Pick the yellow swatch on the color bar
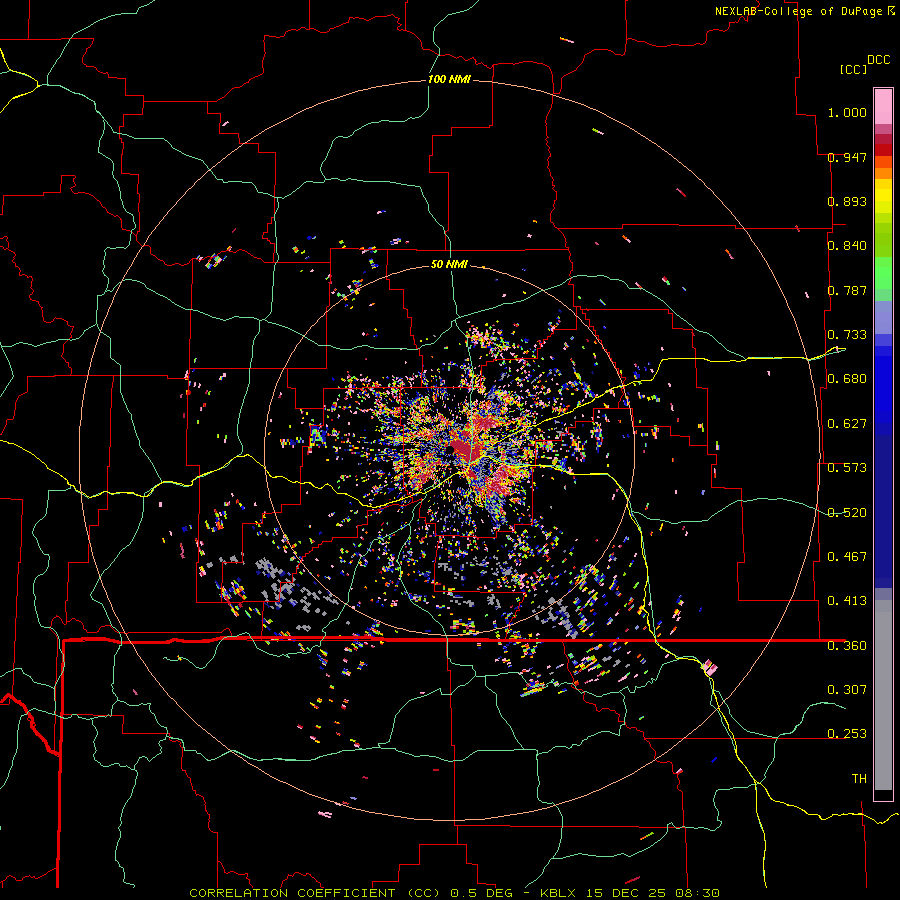The image size is (900, 900). pos(883,196)
